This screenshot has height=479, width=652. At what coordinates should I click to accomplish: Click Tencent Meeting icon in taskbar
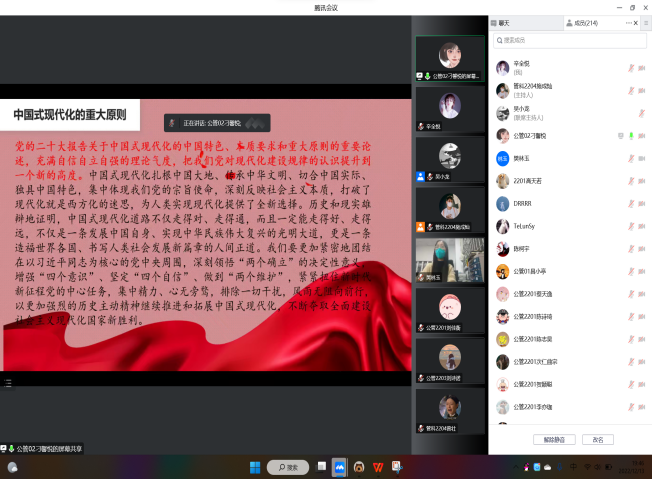[340, 466]
